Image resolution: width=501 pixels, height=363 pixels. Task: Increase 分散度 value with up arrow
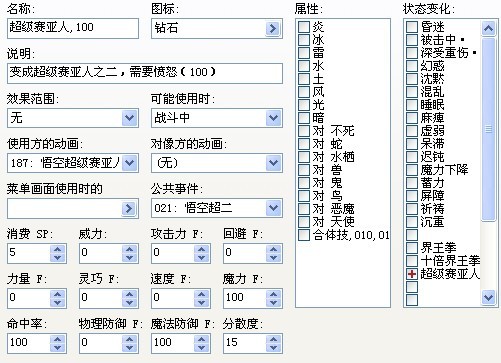click(x=273, y=339)
